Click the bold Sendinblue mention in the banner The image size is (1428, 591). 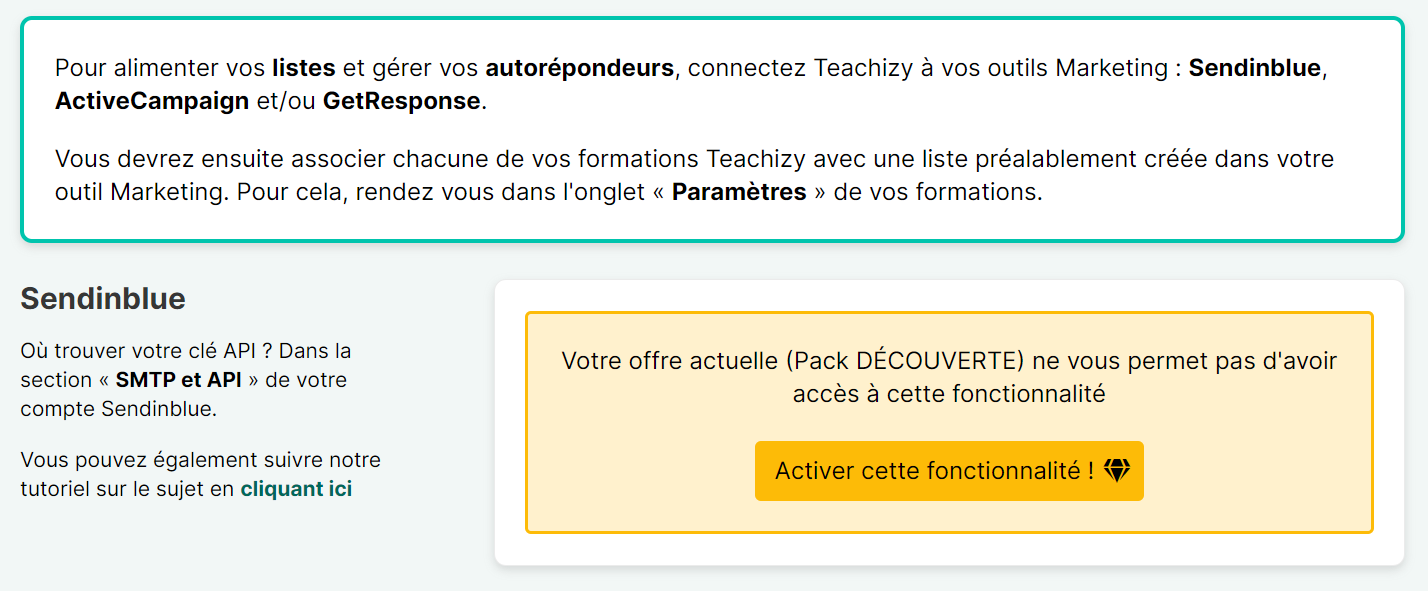pyautogui.click(x=1253, y=68)
